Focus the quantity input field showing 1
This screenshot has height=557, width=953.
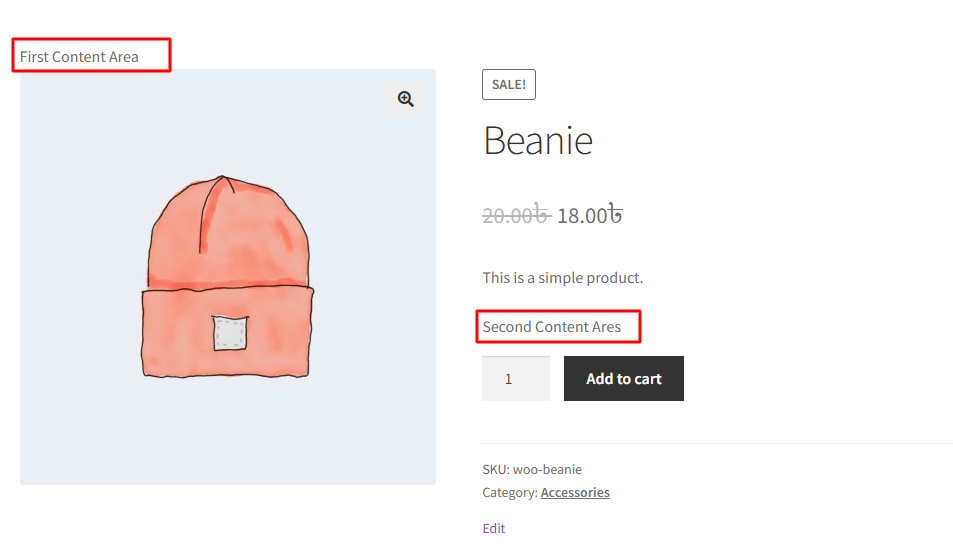(515, 379)
